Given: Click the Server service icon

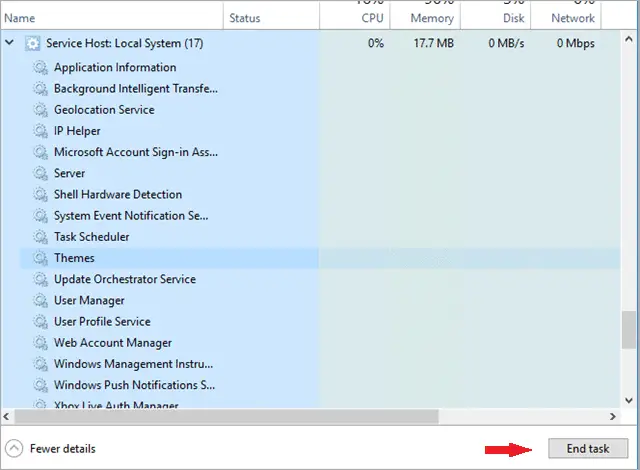Looking at the screenshot, I should 40,173.
